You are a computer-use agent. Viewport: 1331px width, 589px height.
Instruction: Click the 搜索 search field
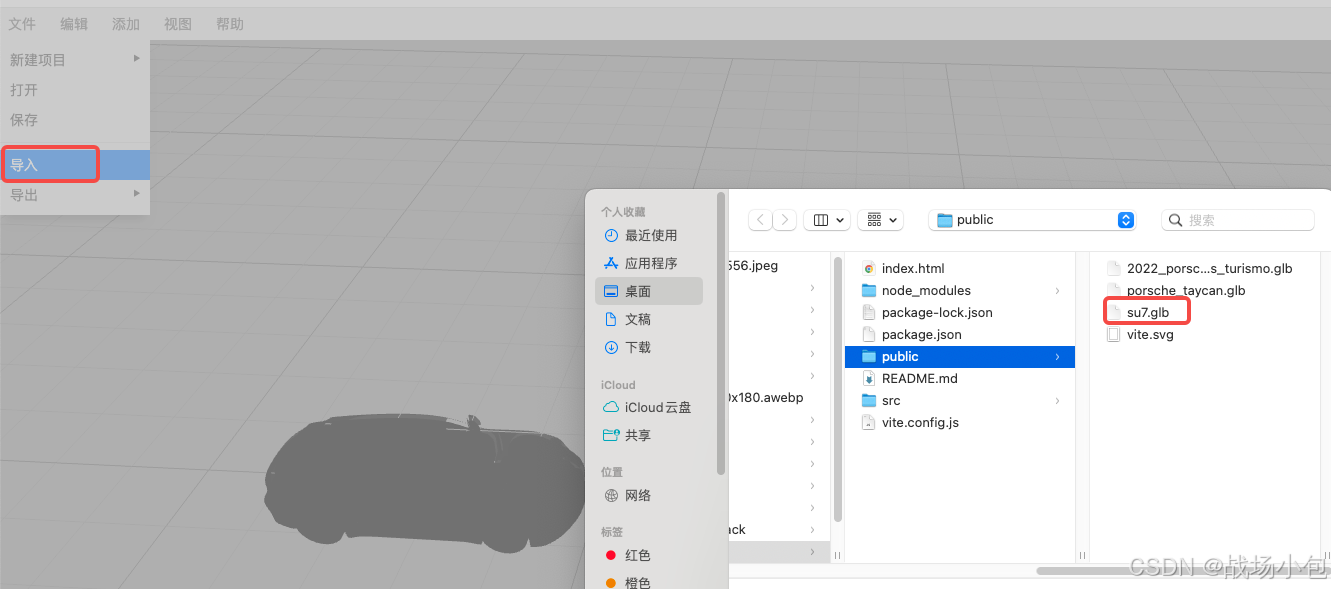(1237, 220)
